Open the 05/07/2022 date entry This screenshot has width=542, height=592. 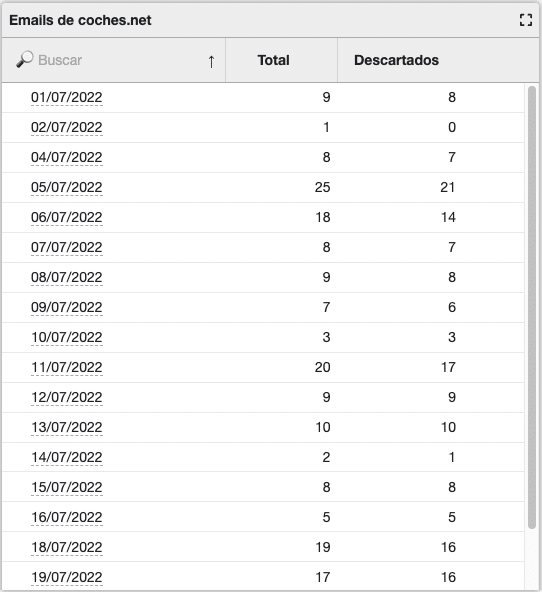(x=66, y=187)
